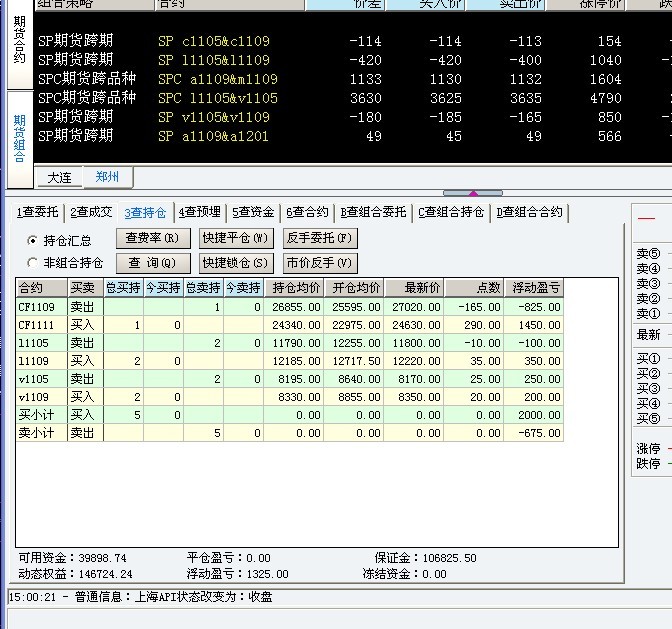Image resolution: width=672 pixels, height=629 pixels.
Task: Open the 1查委托 tab
Action: click(37, 212)
